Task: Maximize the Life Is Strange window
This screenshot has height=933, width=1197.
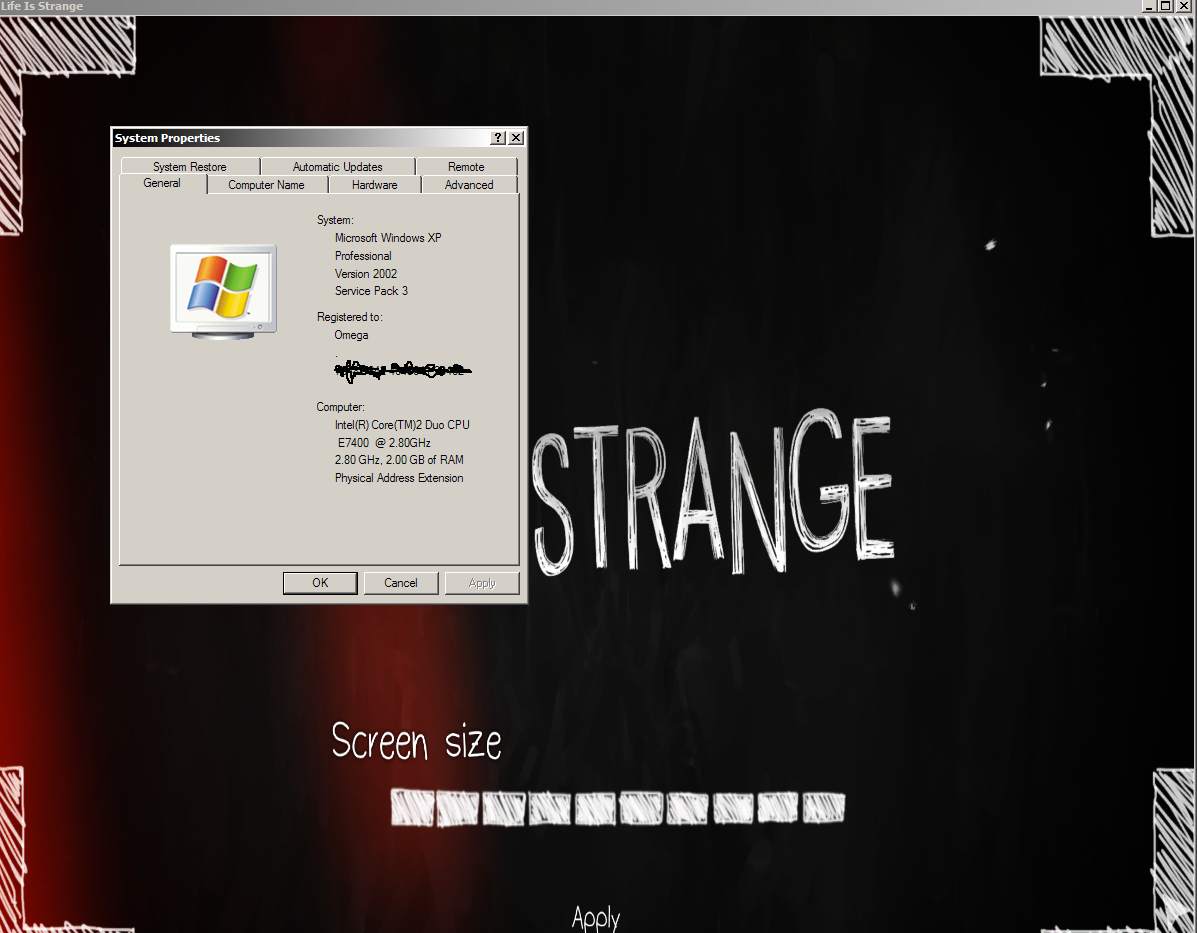Action: pos(1165,6)
